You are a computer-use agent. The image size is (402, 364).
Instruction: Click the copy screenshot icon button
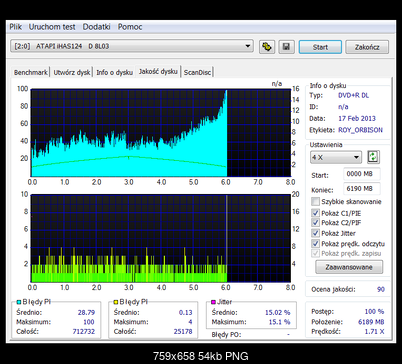267,47
